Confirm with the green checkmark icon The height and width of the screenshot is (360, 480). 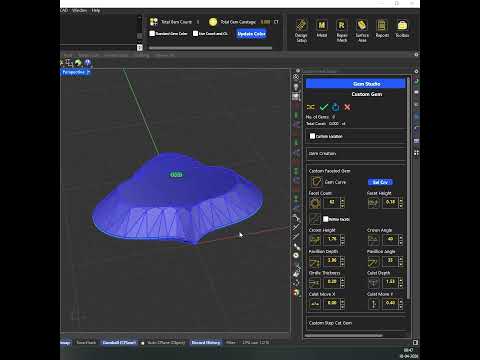324,107
